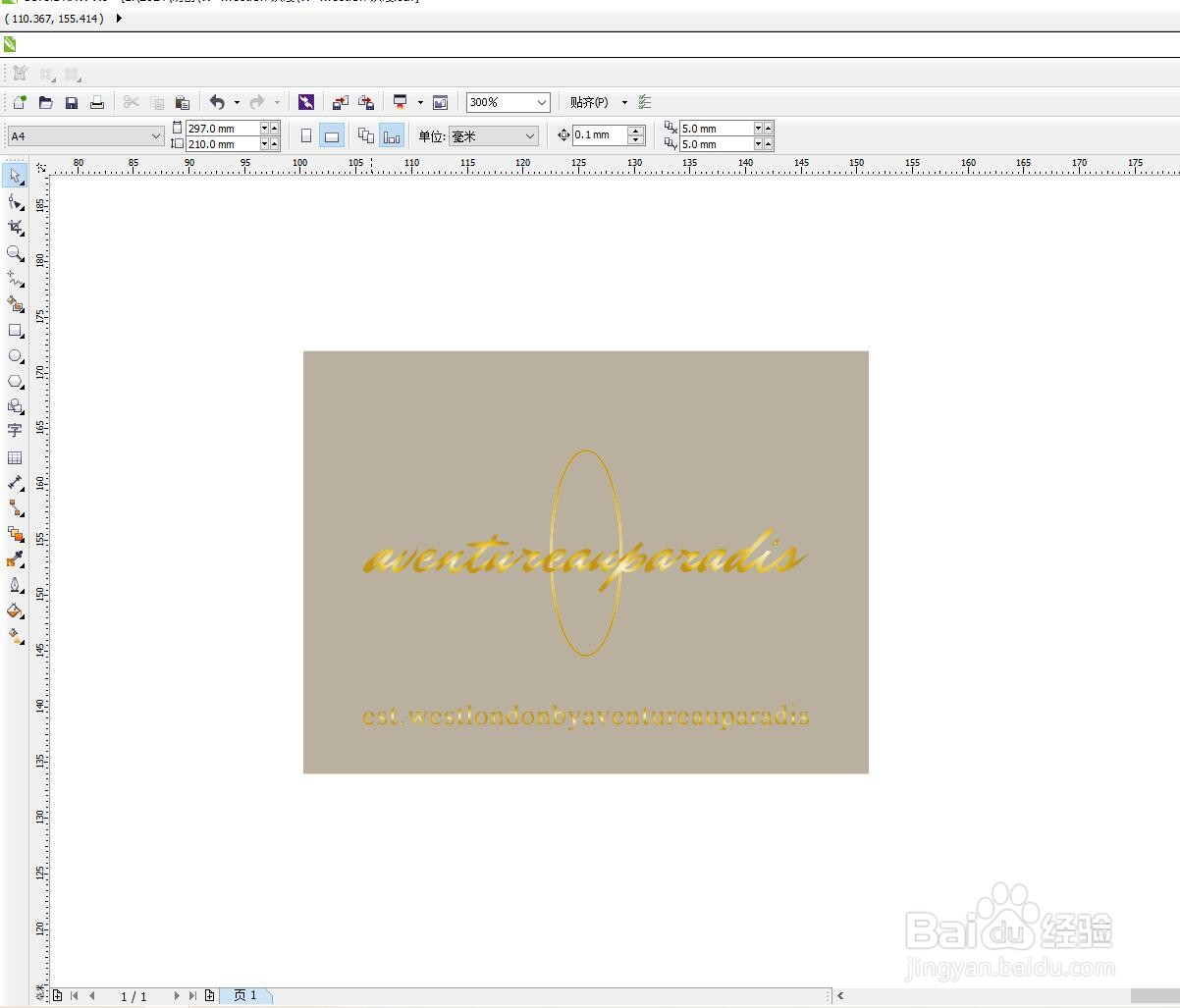Screen dimensions: 1180x1008
Task: Paste from clipboard
Action: tap(182, 102)
